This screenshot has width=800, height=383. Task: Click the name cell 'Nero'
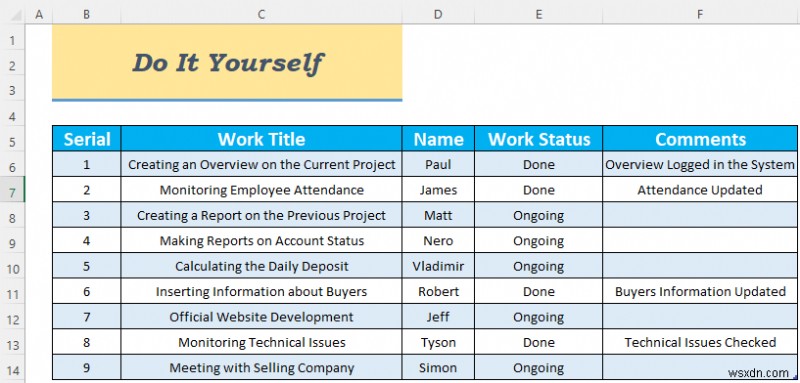coord(438,241)
